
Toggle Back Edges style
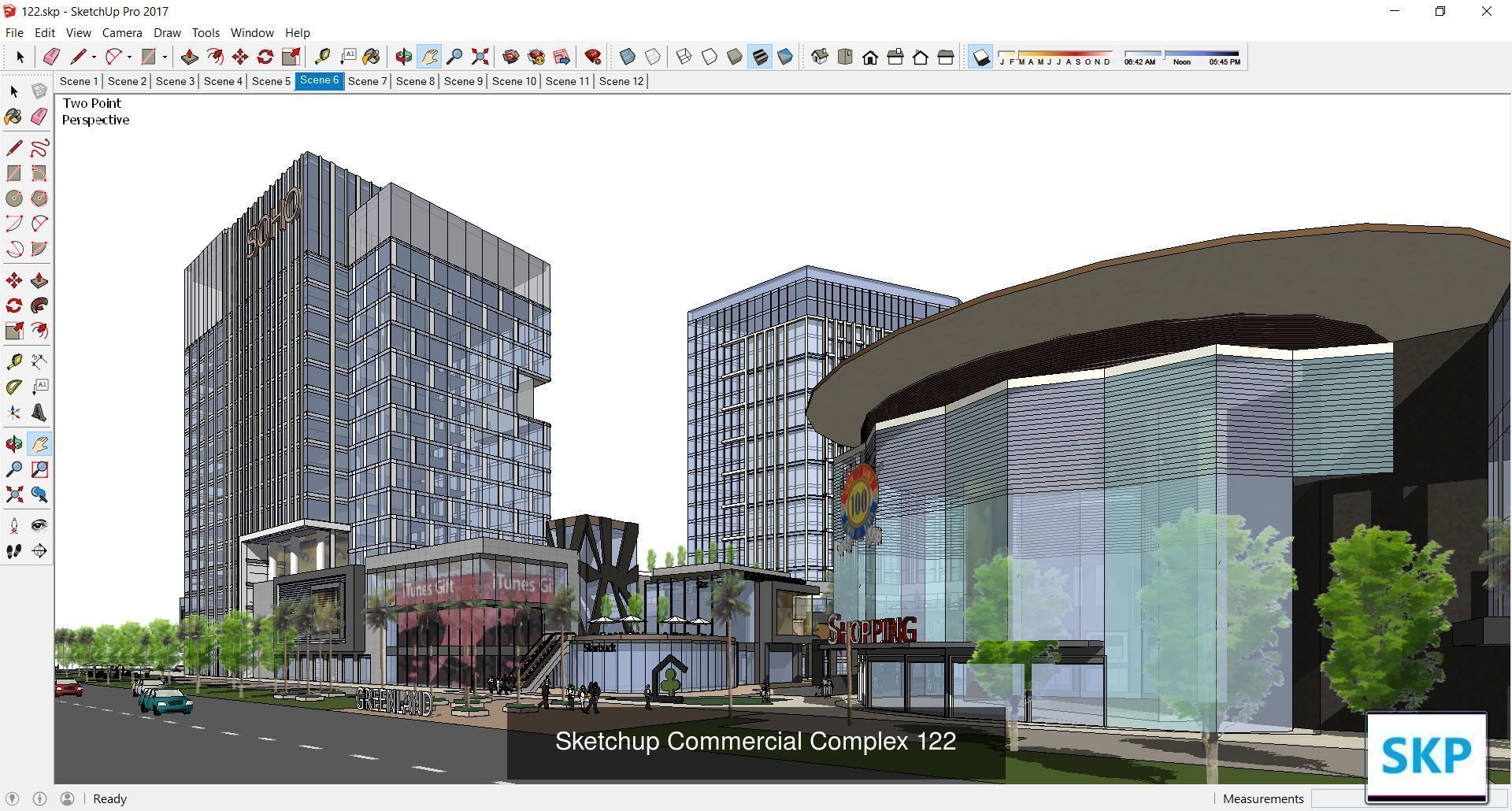(653, 57)
